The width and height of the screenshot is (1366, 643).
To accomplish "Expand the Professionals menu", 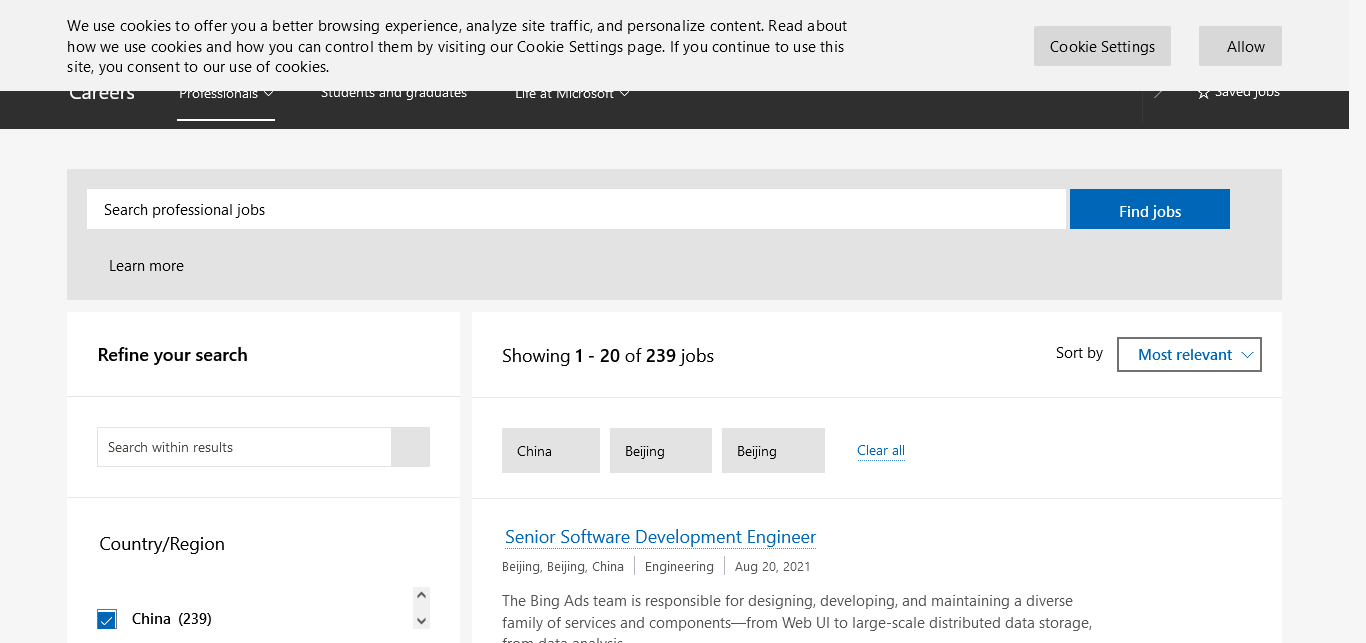I will [226, 94].
